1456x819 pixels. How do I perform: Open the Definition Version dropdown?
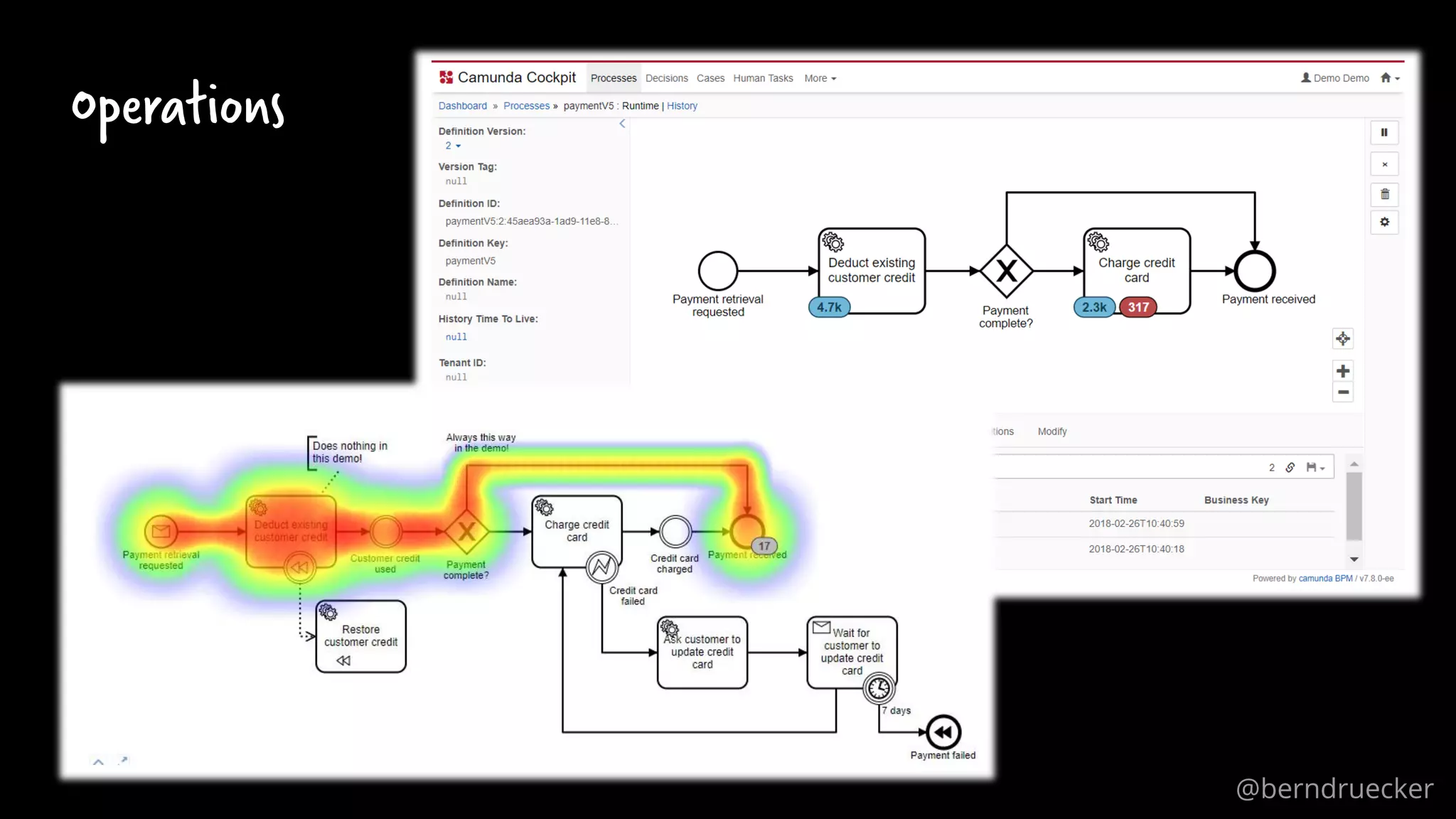453,146
